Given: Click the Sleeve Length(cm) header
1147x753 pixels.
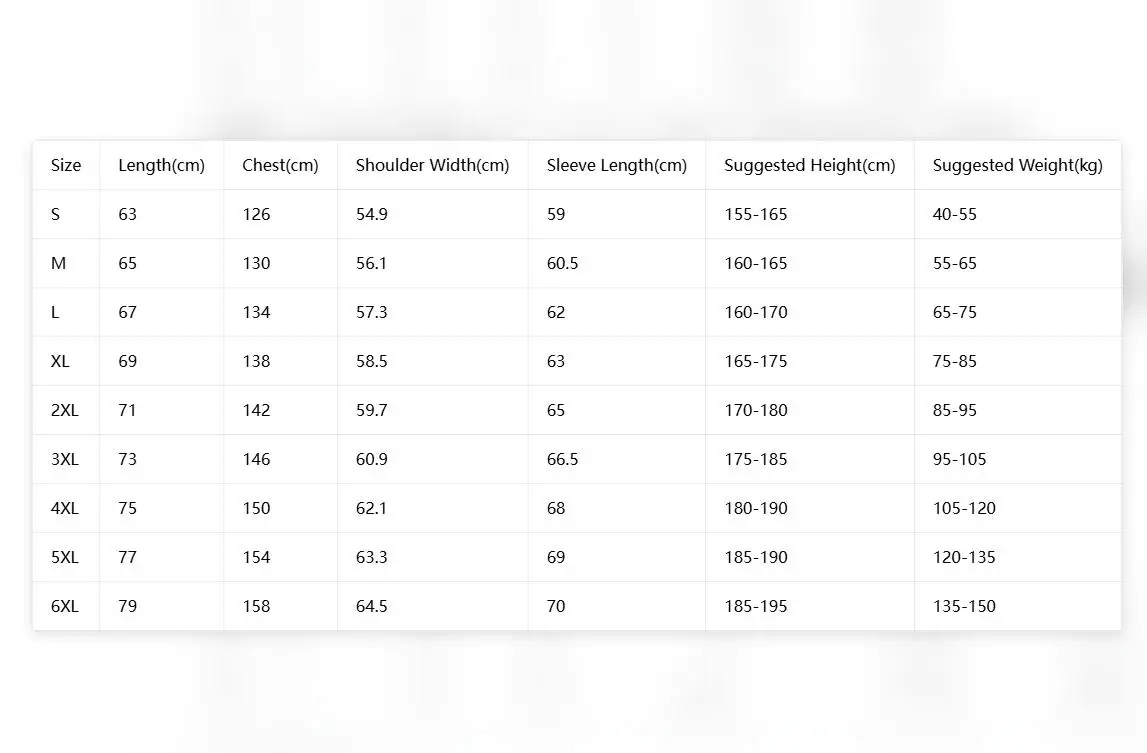Looking at the screenshot, I should 617,165.
